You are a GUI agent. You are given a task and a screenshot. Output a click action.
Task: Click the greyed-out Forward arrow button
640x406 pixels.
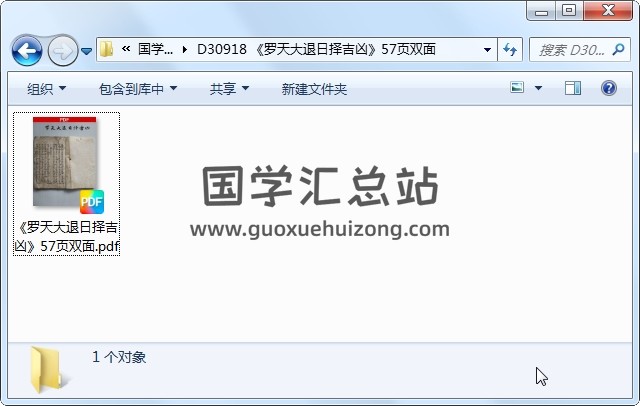pos(62,51)
